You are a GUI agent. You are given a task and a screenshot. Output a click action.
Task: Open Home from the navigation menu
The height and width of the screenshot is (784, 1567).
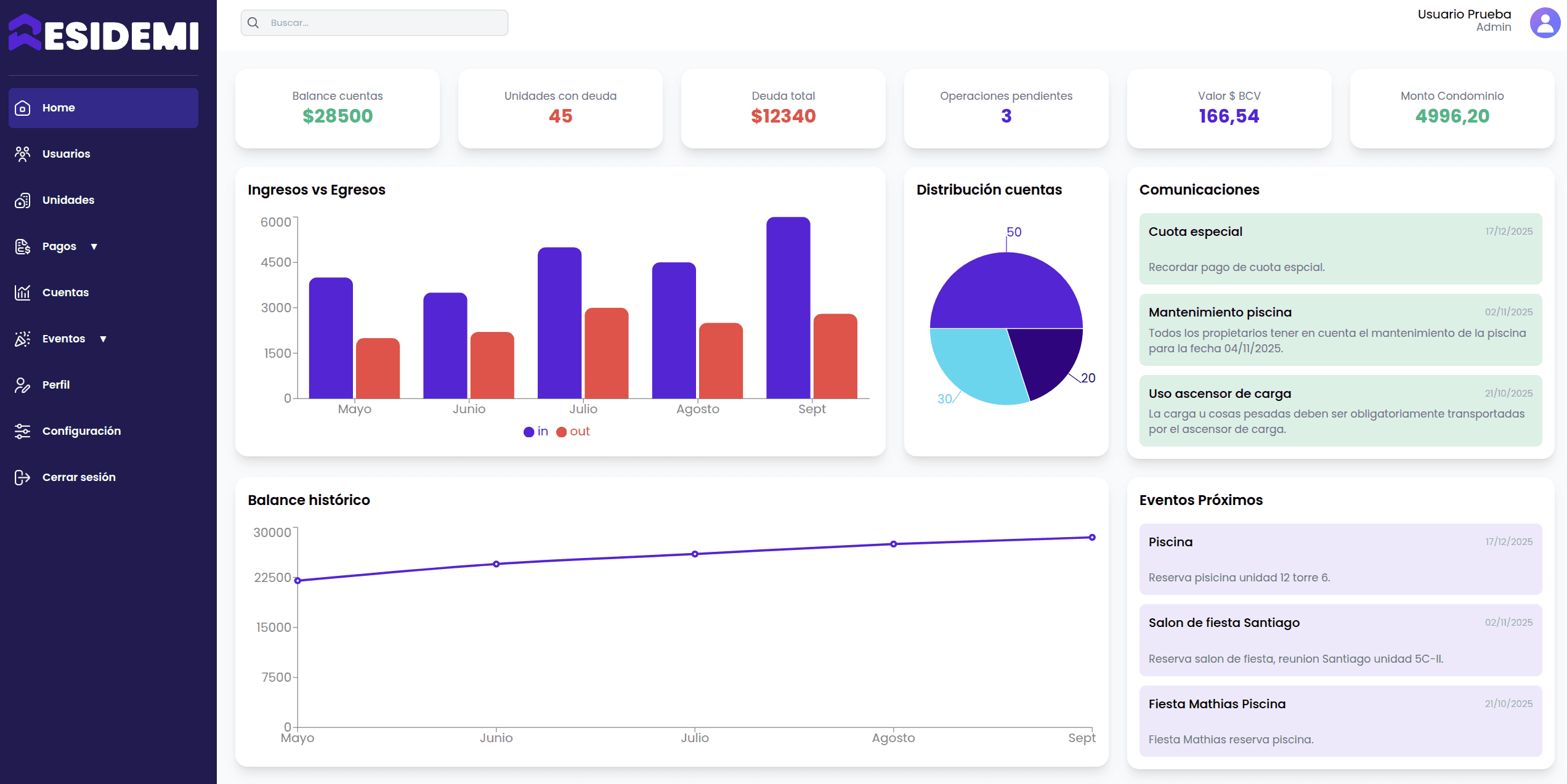click(59, 108)
